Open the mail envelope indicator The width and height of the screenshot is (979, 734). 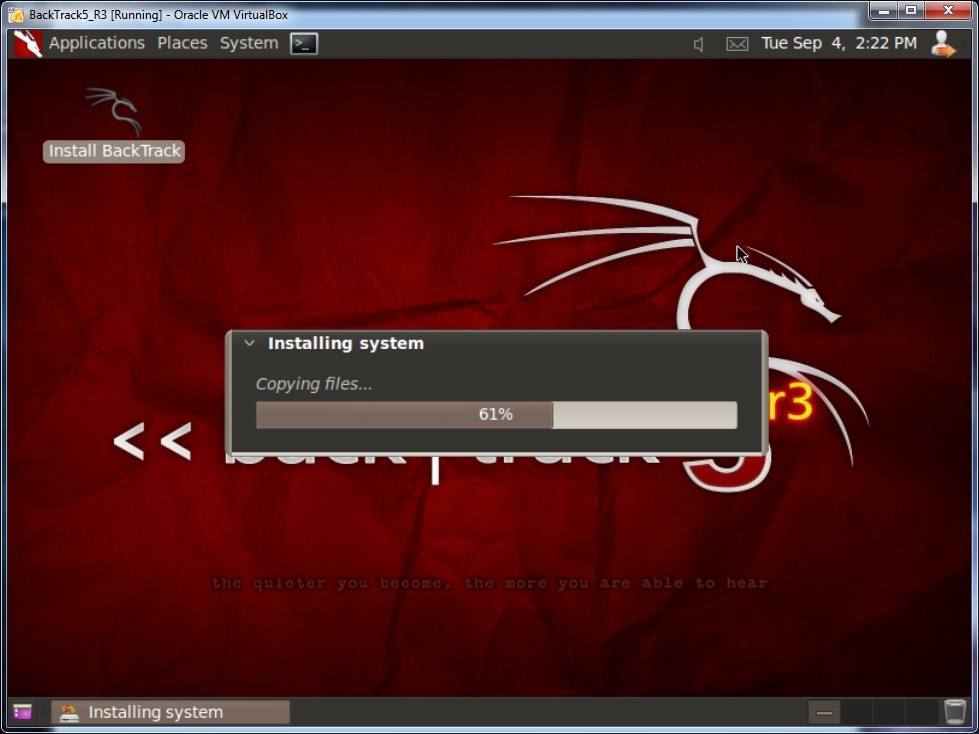click(x=737, y=44)
